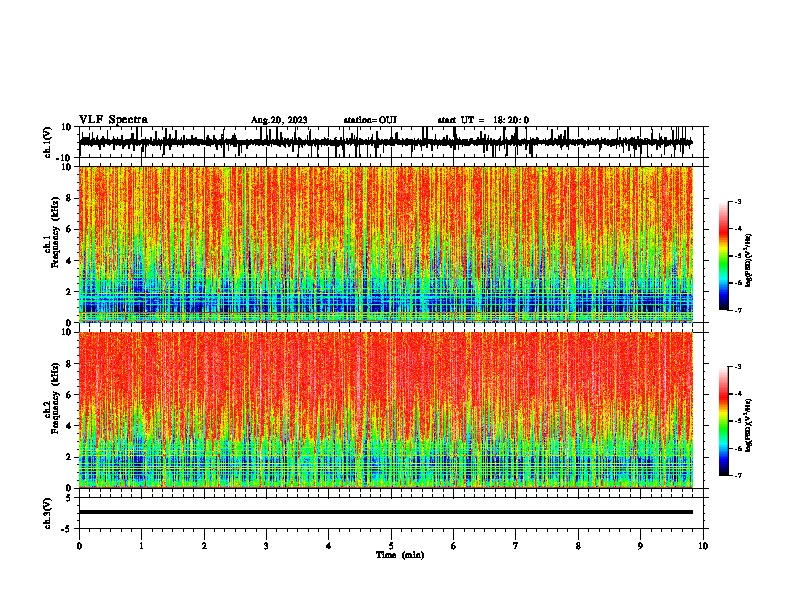Click the date 'Aug.20, 2023' header
This screenshot has height=612, width=792.
(279, 120)
